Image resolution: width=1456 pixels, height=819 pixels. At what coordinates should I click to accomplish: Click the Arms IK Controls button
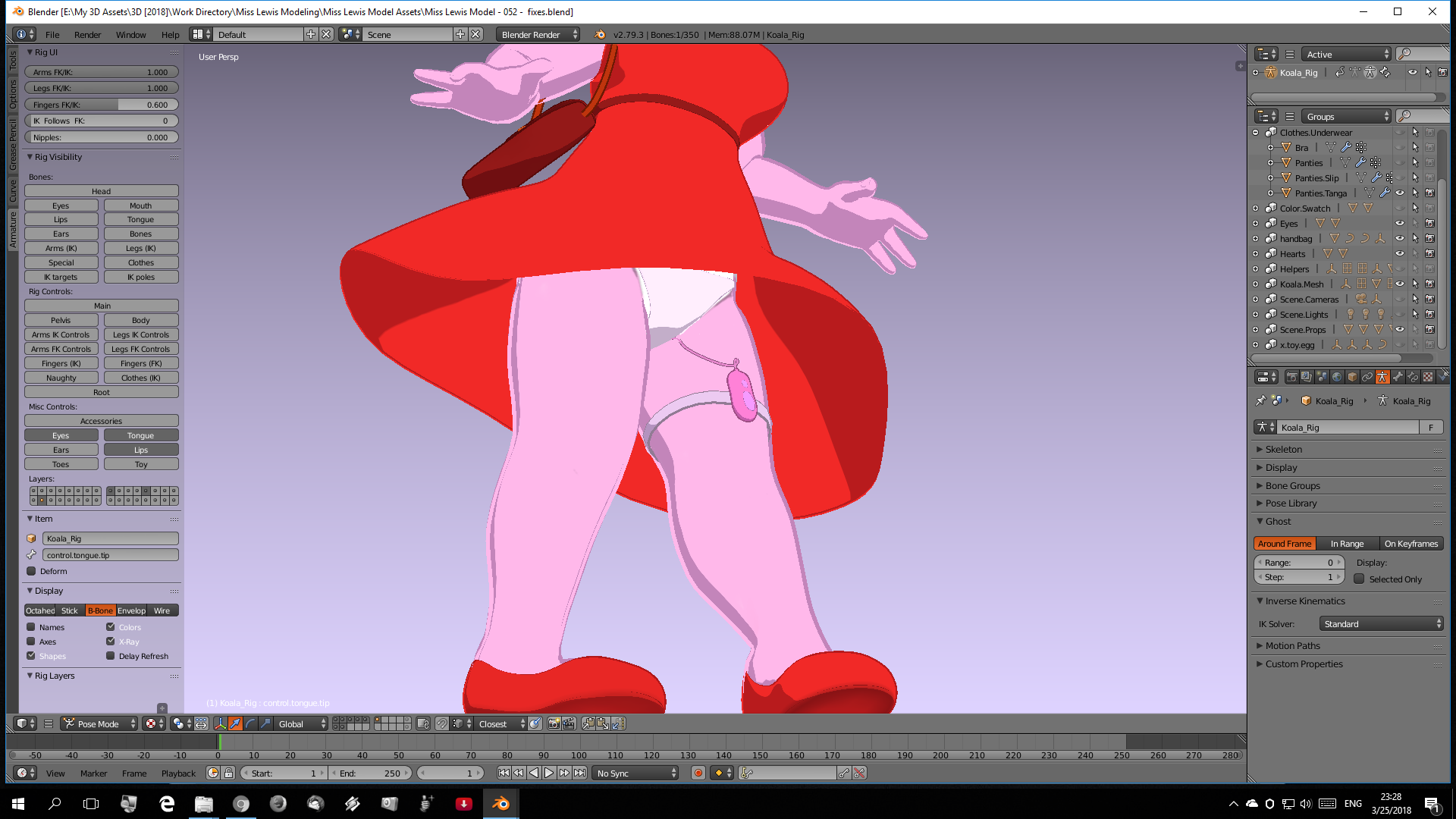(61, 334)
